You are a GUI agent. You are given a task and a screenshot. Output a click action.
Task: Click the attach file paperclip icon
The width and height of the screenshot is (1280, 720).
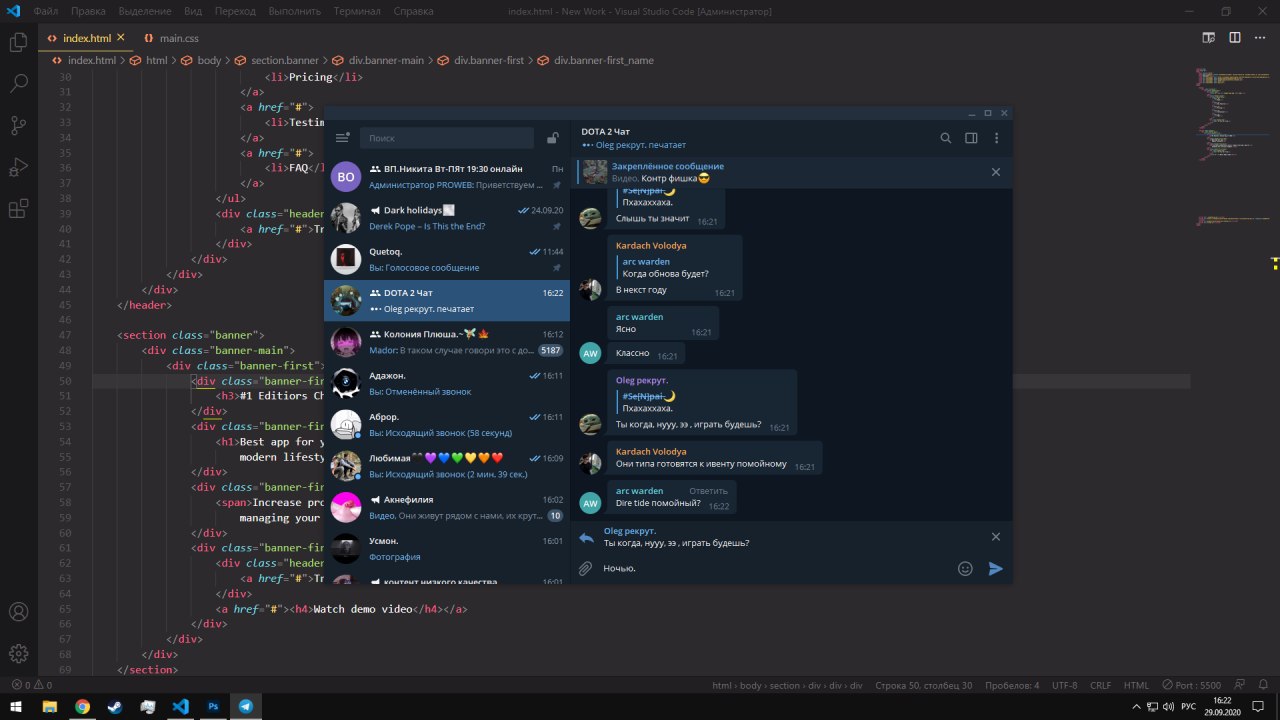(586, 568)
